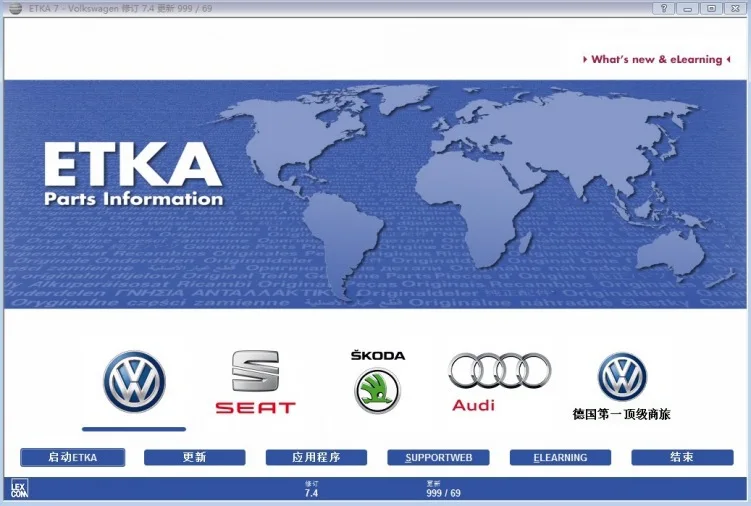Image resolution: width=751 pixels, height=506 pixels.
Task: Click the 结束 exit button
Action: [x=682, y=458]
